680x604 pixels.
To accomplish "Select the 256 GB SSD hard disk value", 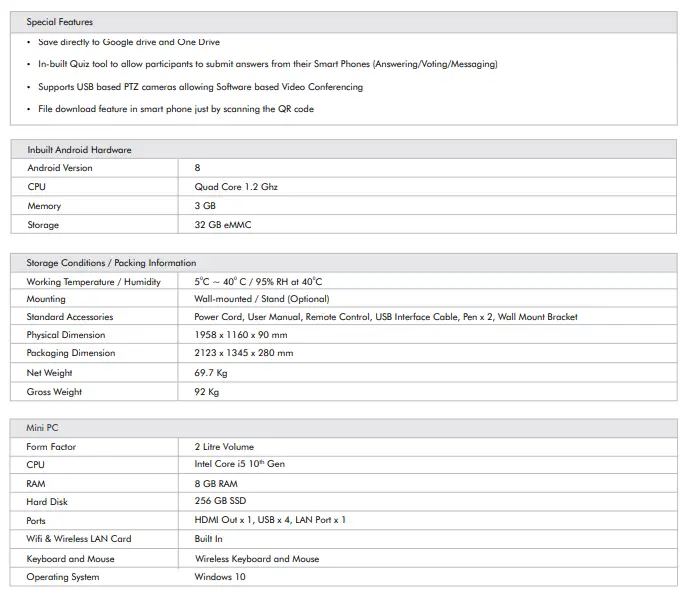I will tap(220, 501).
